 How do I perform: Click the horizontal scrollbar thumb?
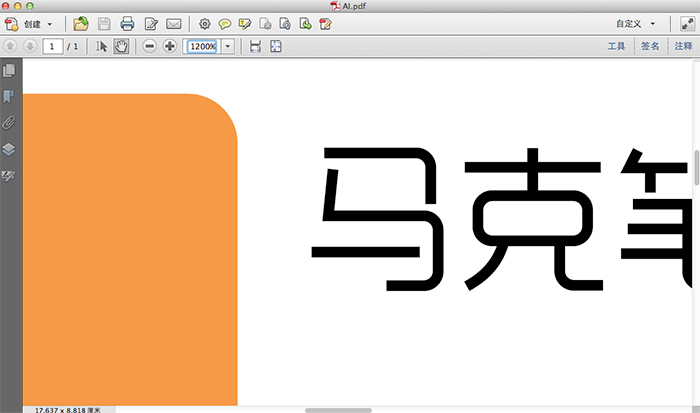coord(338,410)
